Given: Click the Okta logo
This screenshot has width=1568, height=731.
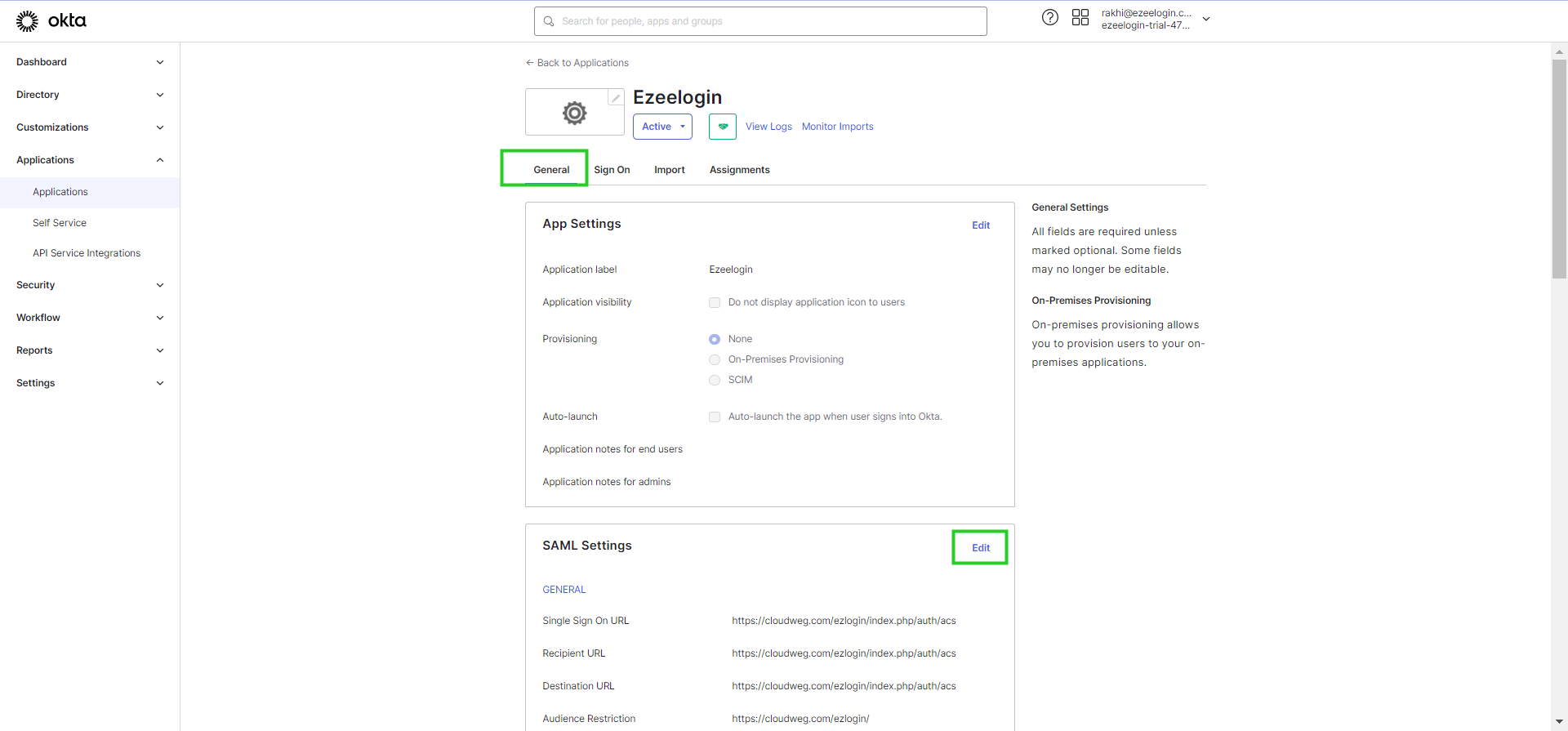Looking at the screenshot, I should point(51,20).
